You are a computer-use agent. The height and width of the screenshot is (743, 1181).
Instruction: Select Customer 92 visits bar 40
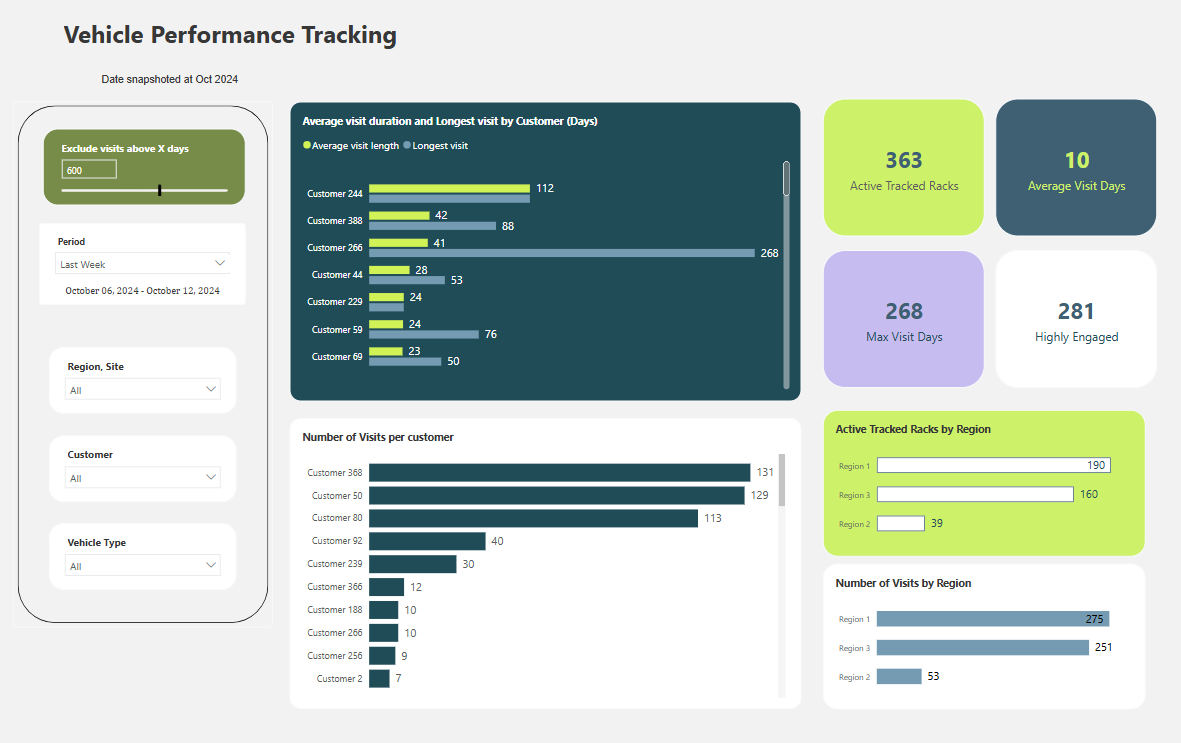coord(427,541)
